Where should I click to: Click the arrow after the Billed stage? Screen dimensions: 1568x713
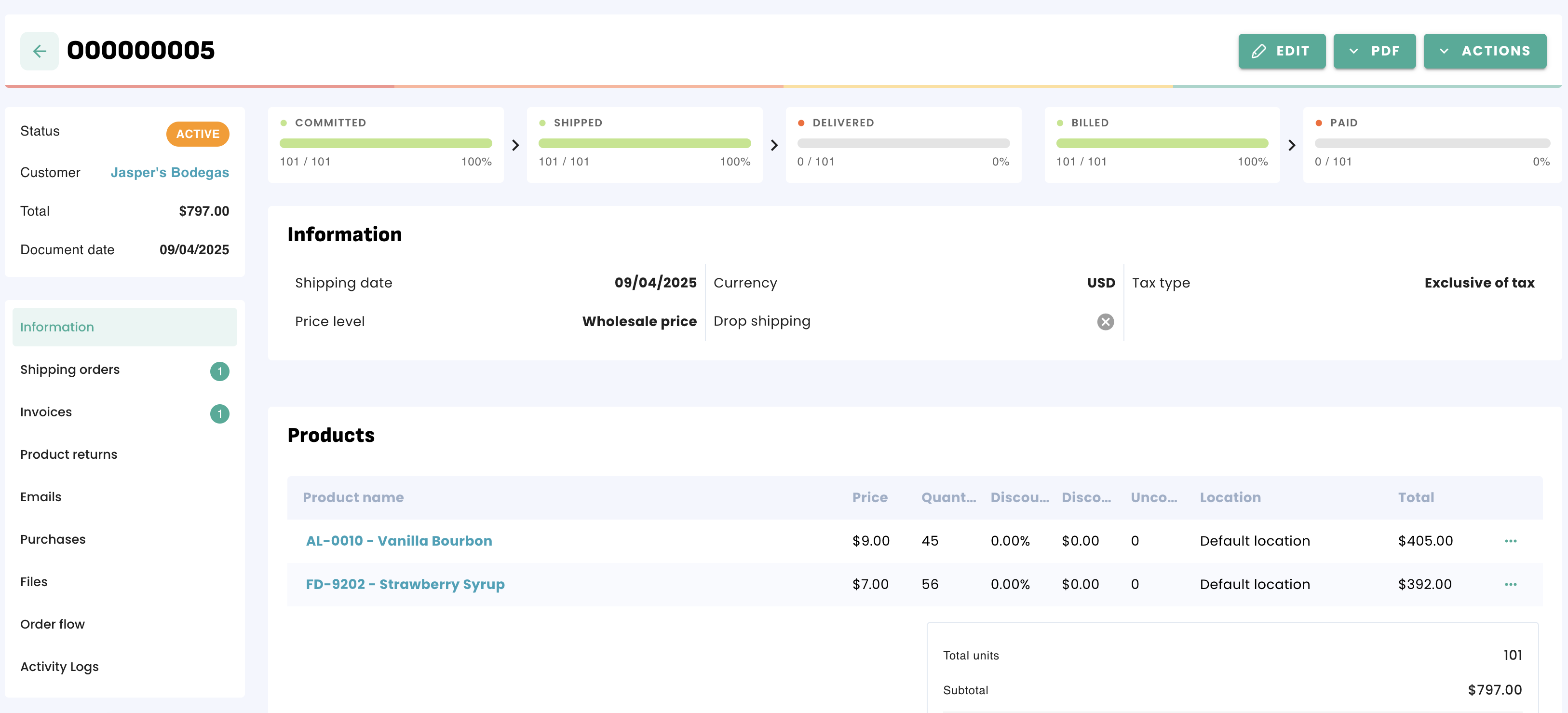pos(1291,145)
